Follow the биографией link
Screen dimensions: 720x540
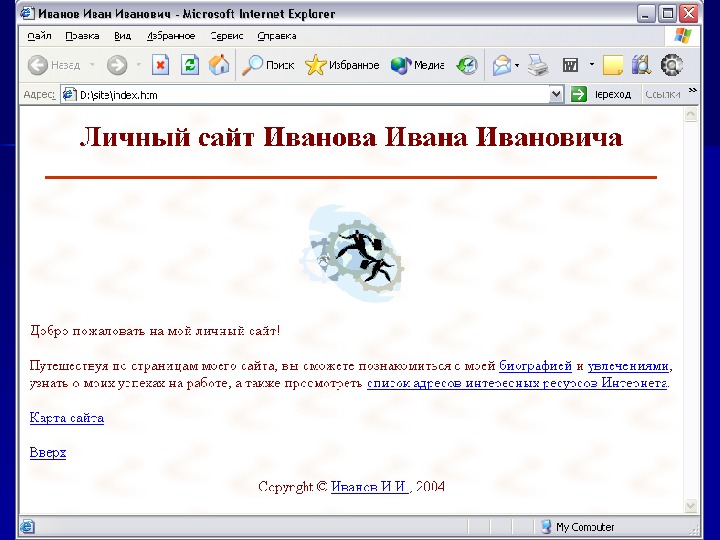point(535,366)
